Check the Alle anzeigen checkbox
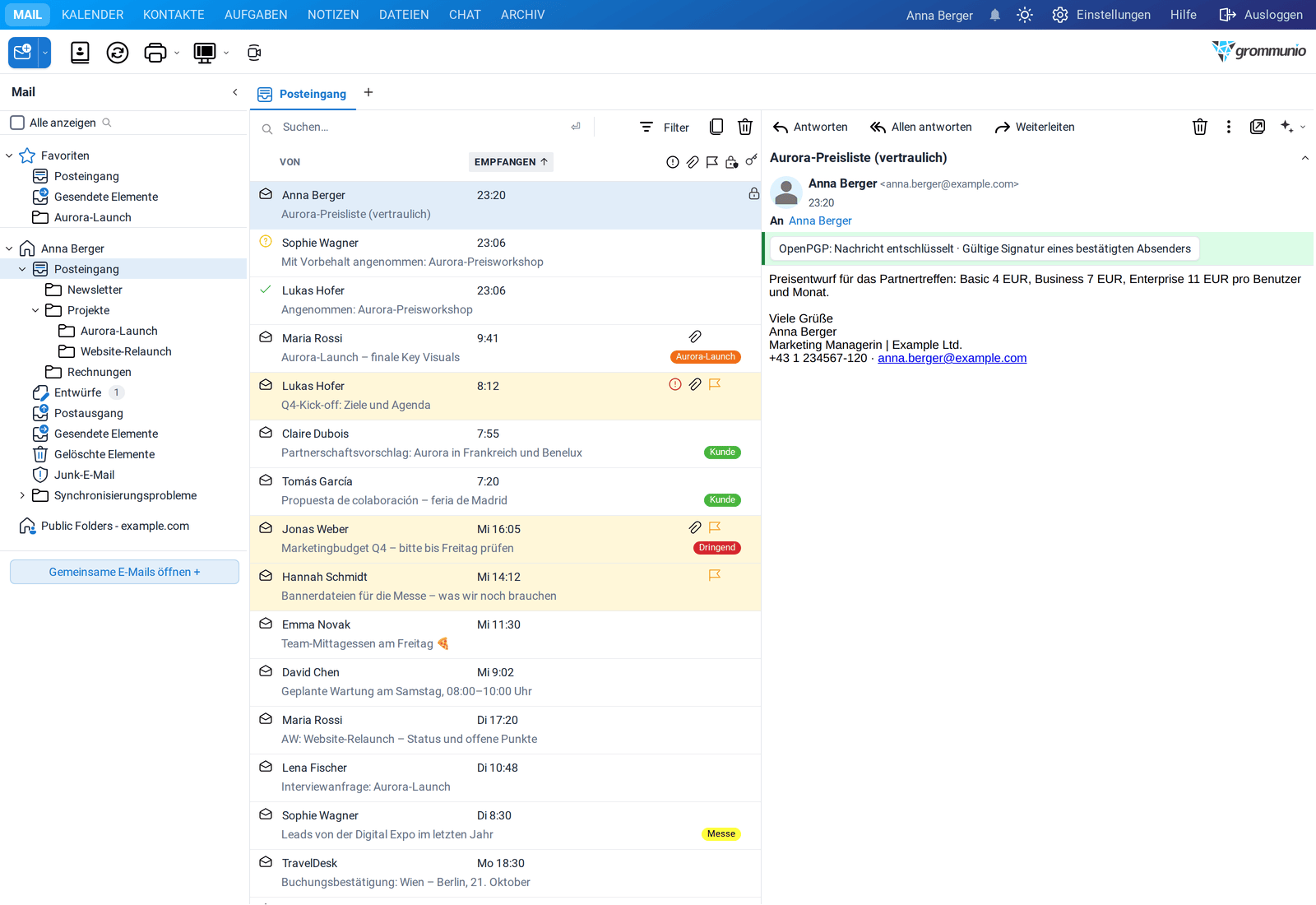 click(17, 123)
